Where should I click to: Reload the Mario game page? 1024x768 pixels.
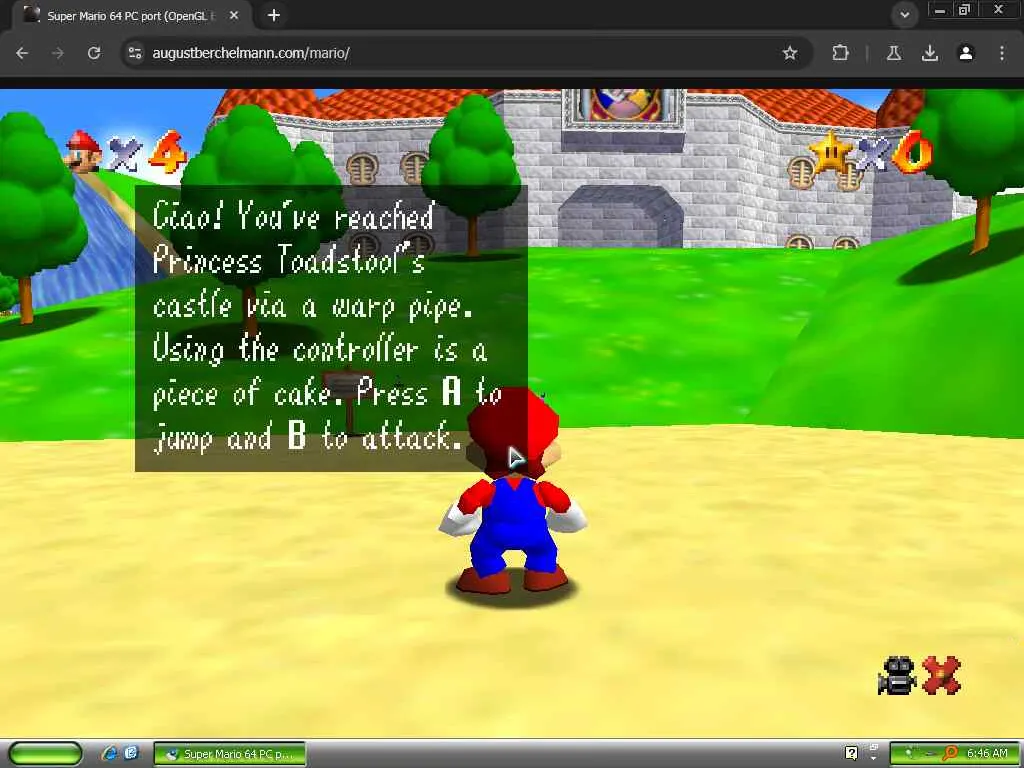click(94, 53)
